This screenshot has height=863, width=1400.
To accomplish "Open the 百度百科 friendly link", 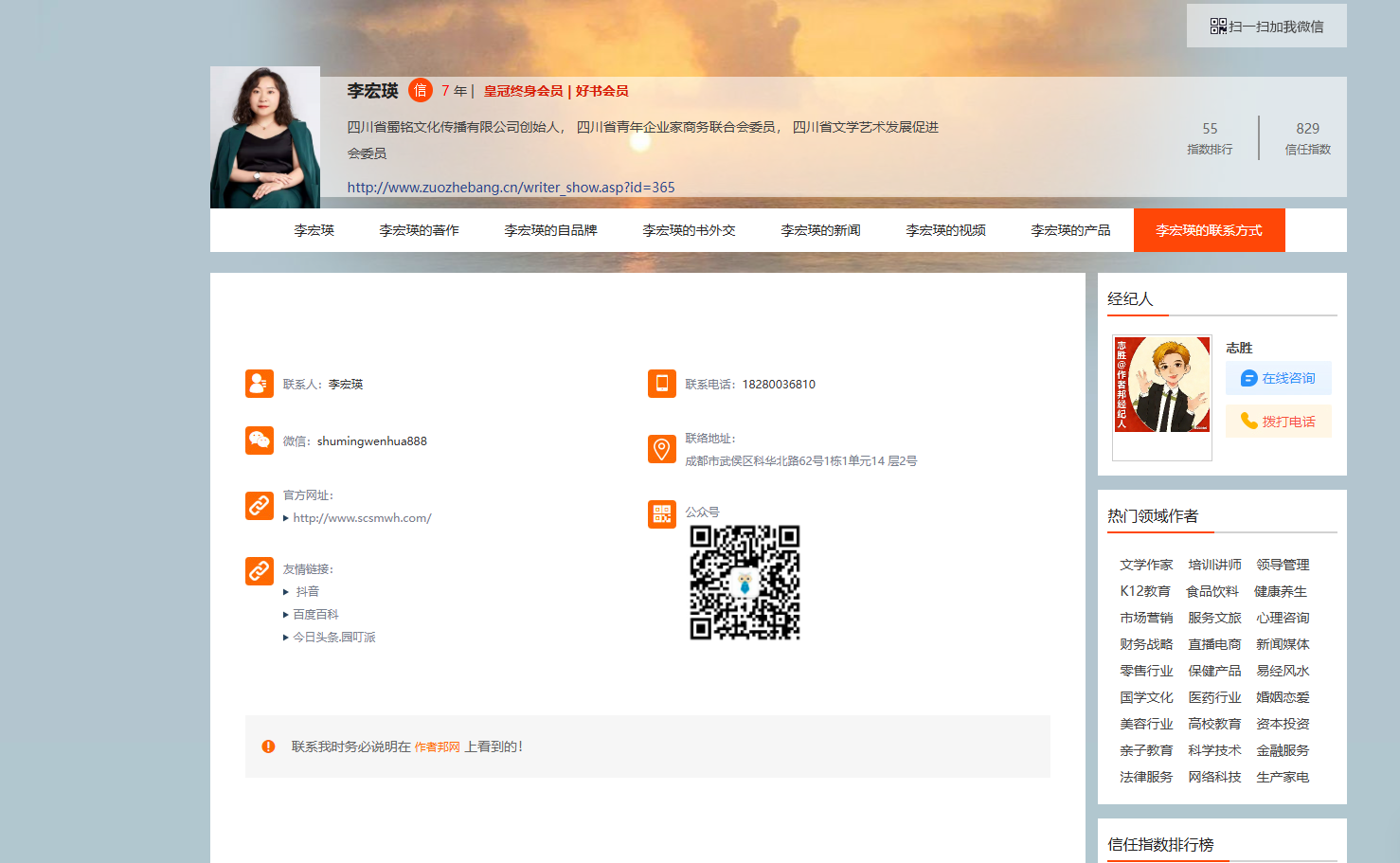I will coord(315,615).
